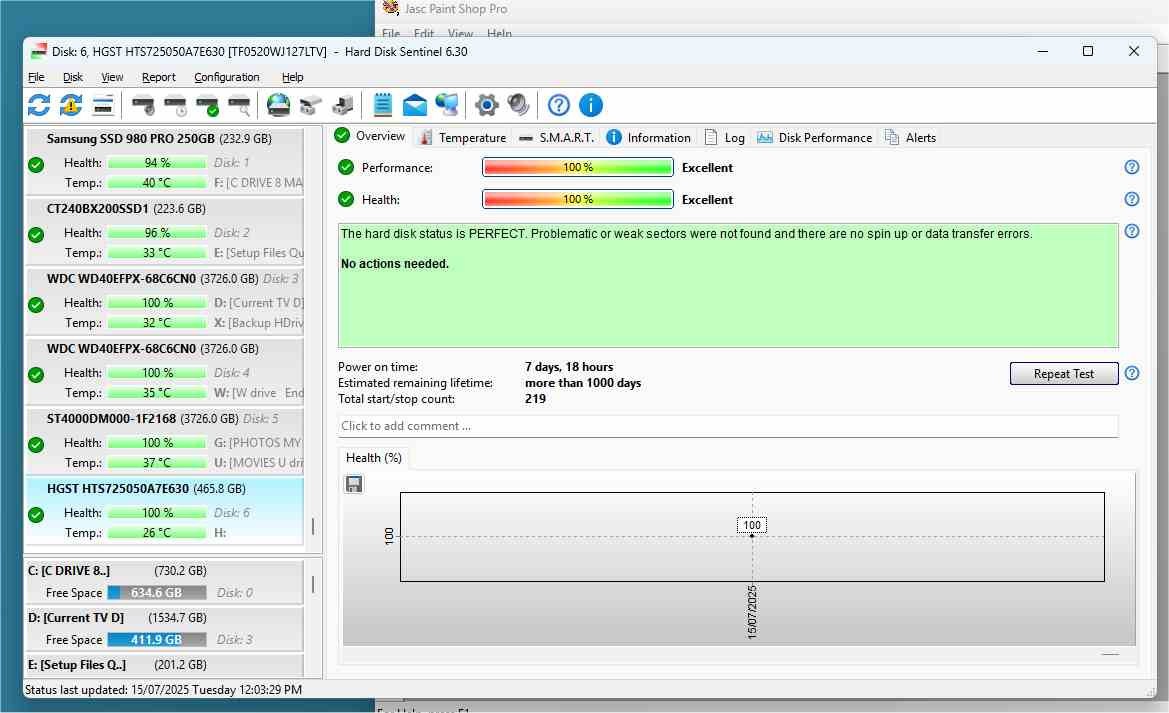Open the notepad report toolbar icon

point(382,105)
